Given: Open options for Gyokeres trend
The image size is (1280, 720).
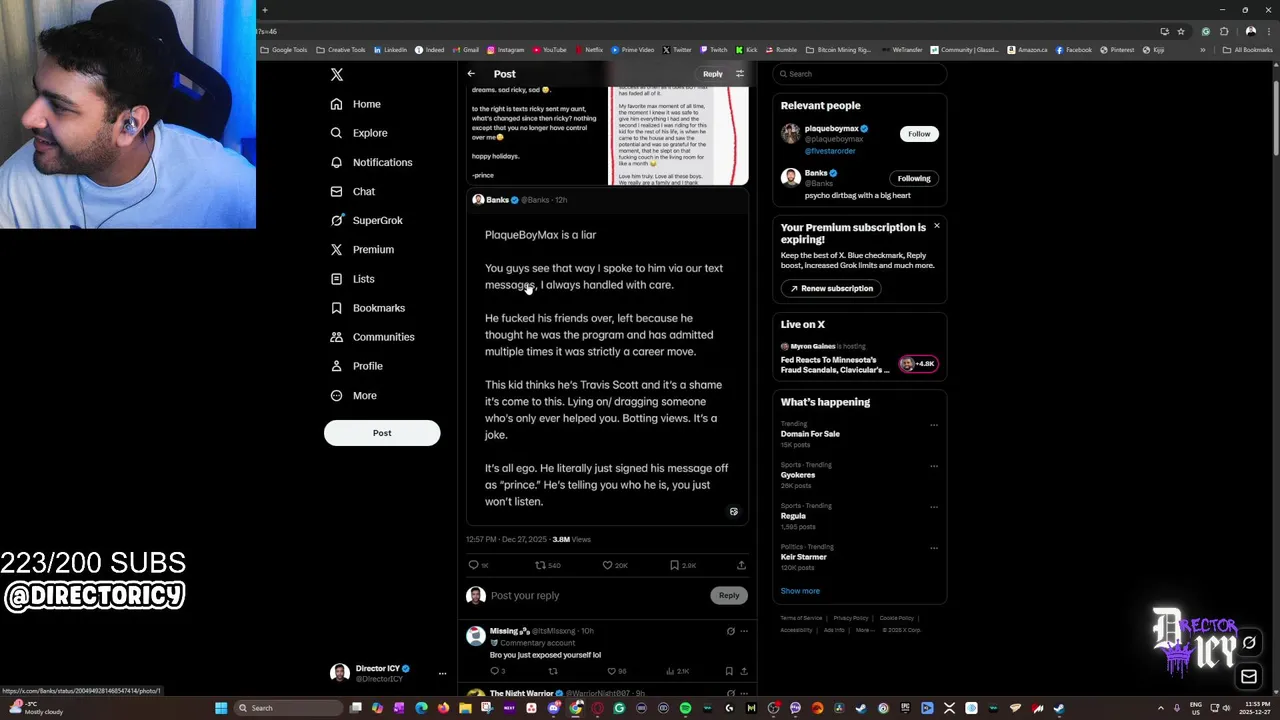Looking at the screenshot, I should (934, 466).
